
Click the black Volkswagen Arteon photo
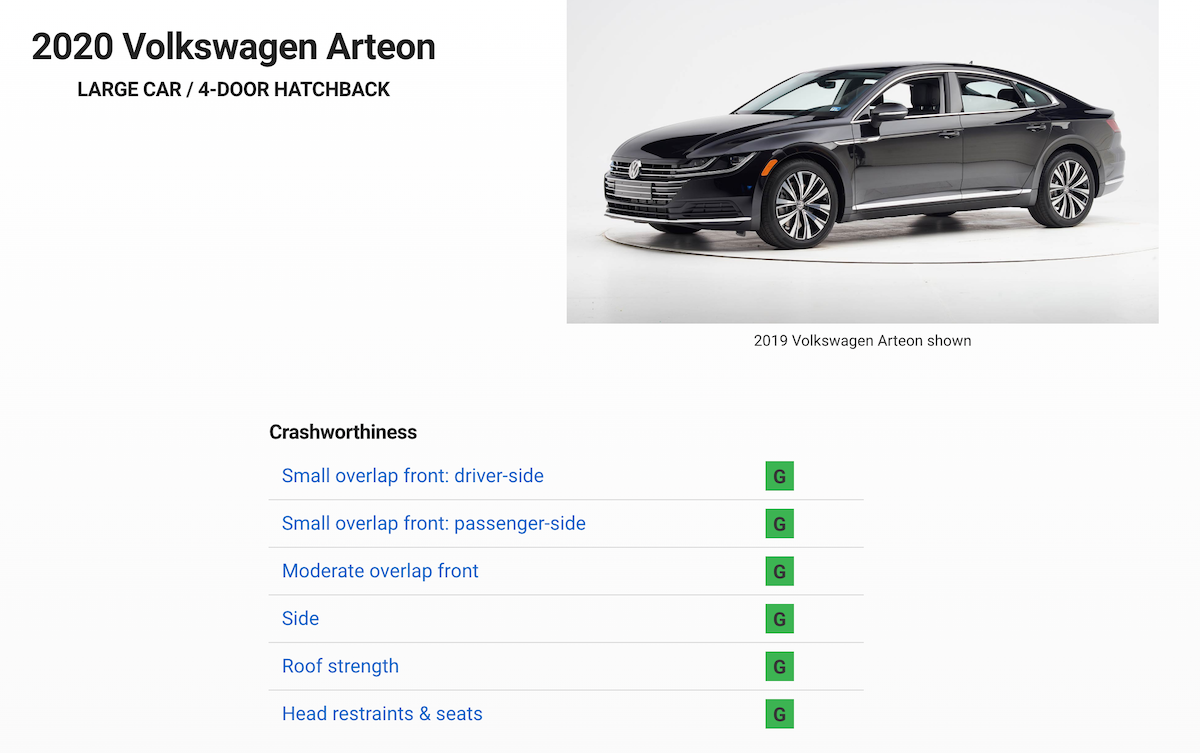pos(862,161)
